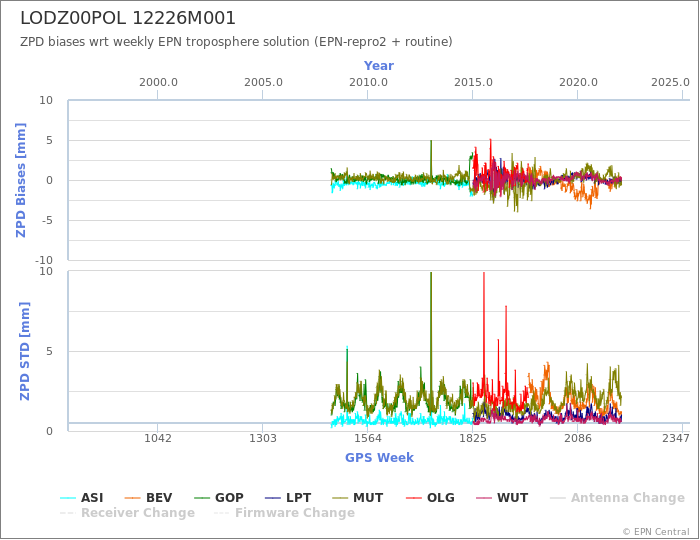Toggle the ASI series in legend

[82, 498]
